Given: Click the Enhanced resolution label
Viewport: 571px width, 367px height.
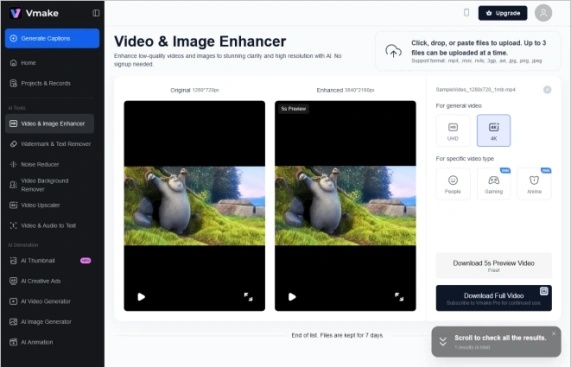Looking at the screenshot, I should click(345, 90).
